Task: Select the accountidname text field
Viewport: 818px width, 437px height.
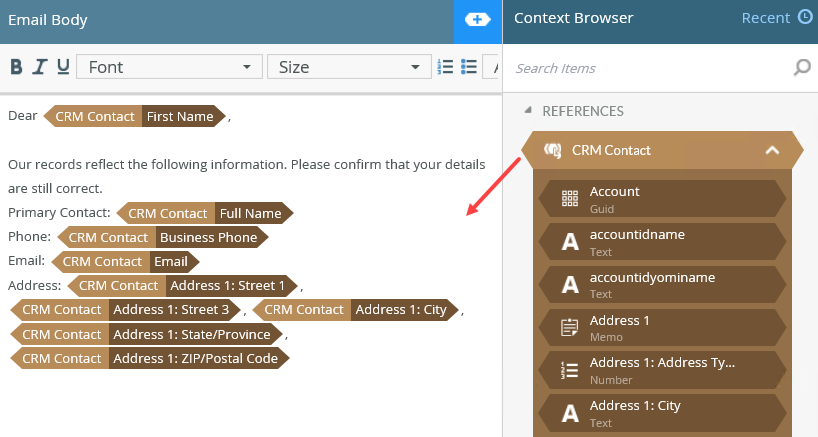Action: 662,241
